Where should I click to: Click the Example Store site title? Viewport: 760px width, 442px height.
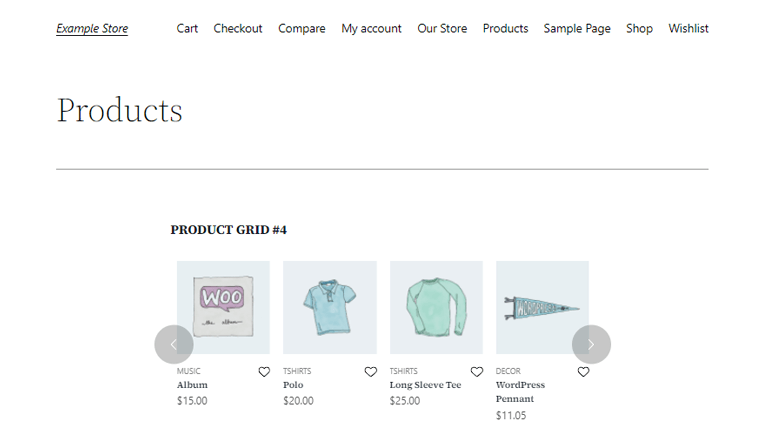(92, 29)
